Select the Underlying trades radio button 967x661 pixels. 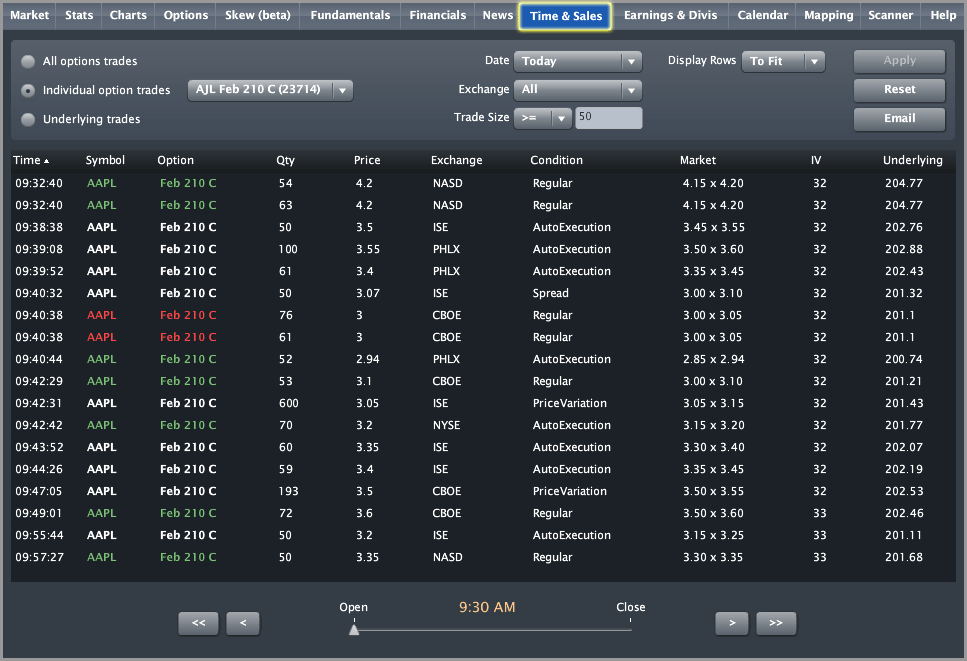pyautogui.click(x=28, y=119)
